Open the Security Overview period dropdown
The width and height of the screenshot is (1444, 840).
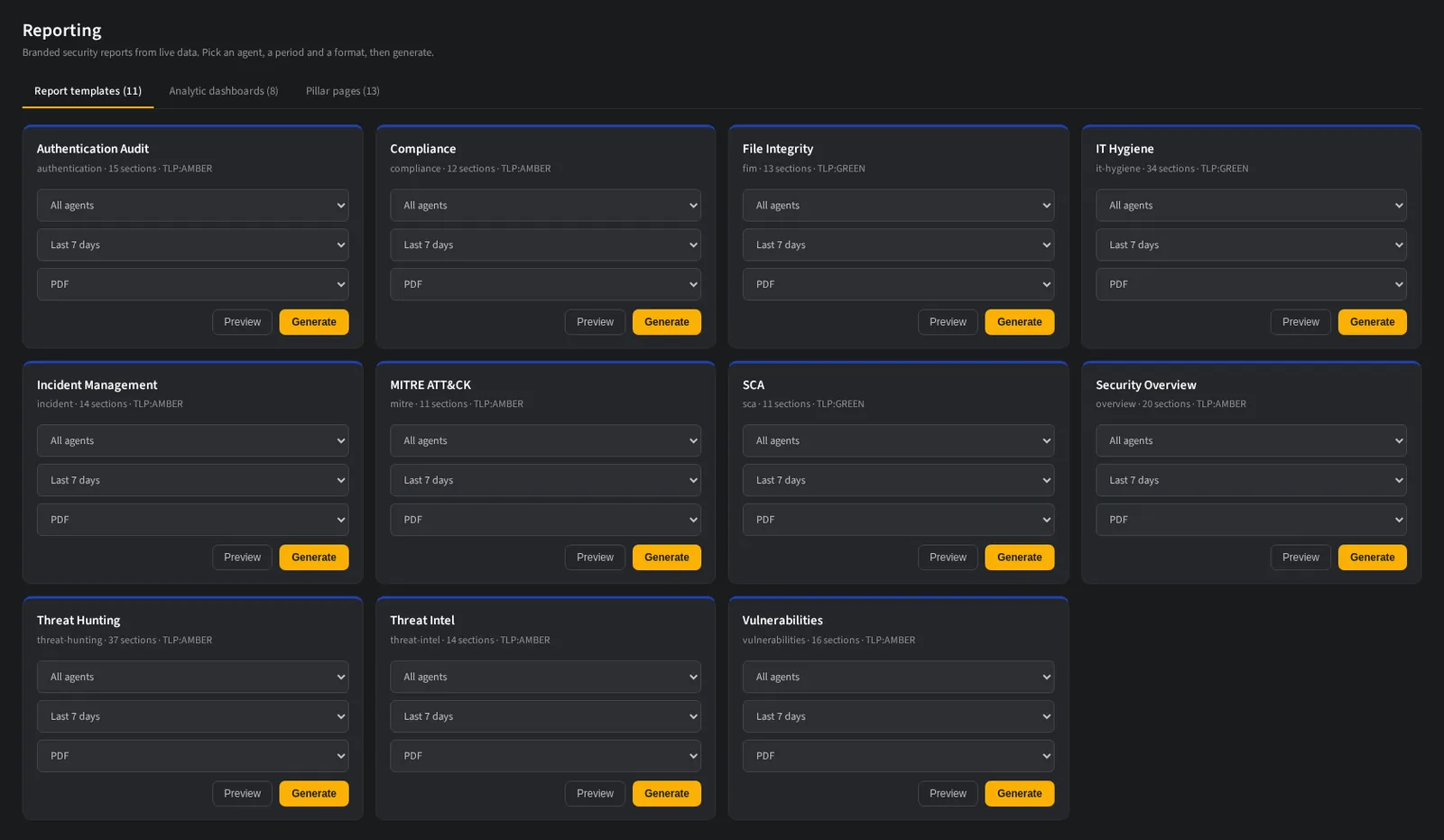1252,481
